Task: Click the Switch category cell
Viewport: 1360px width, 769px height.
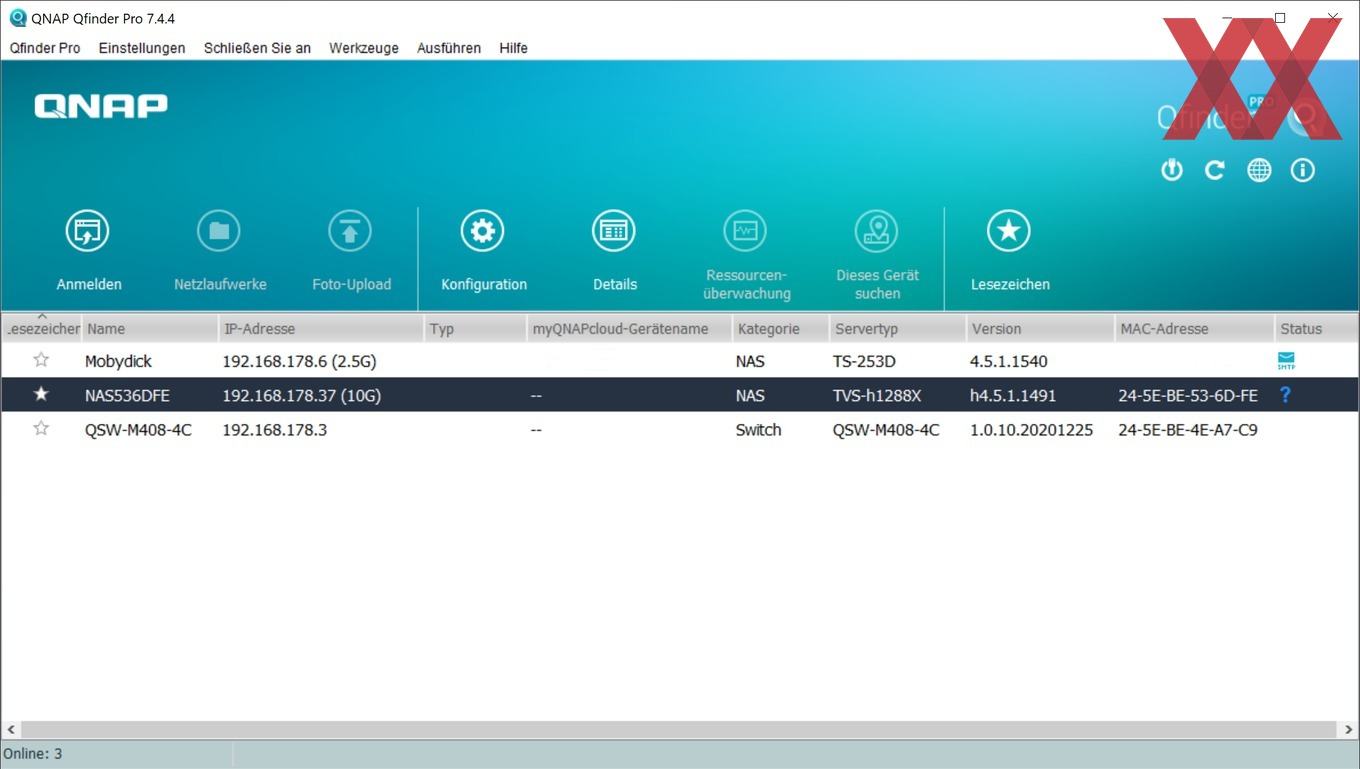Action: 758,430
